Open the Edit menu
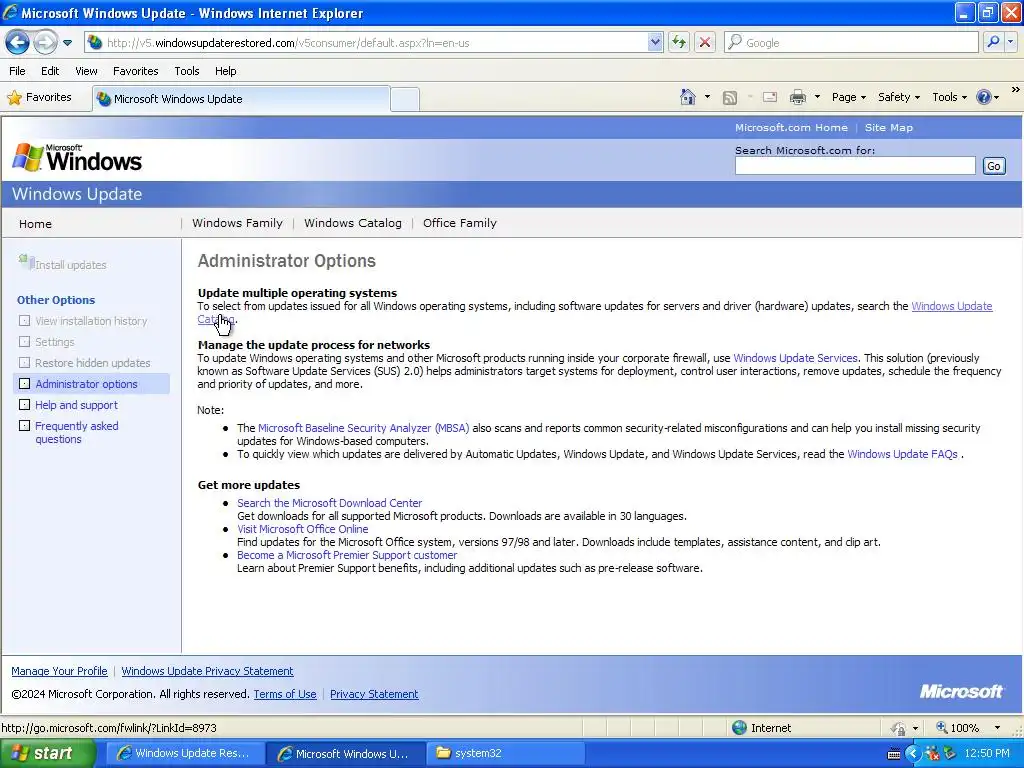This screenshot has width=1024, height=768. coord(50,71)
